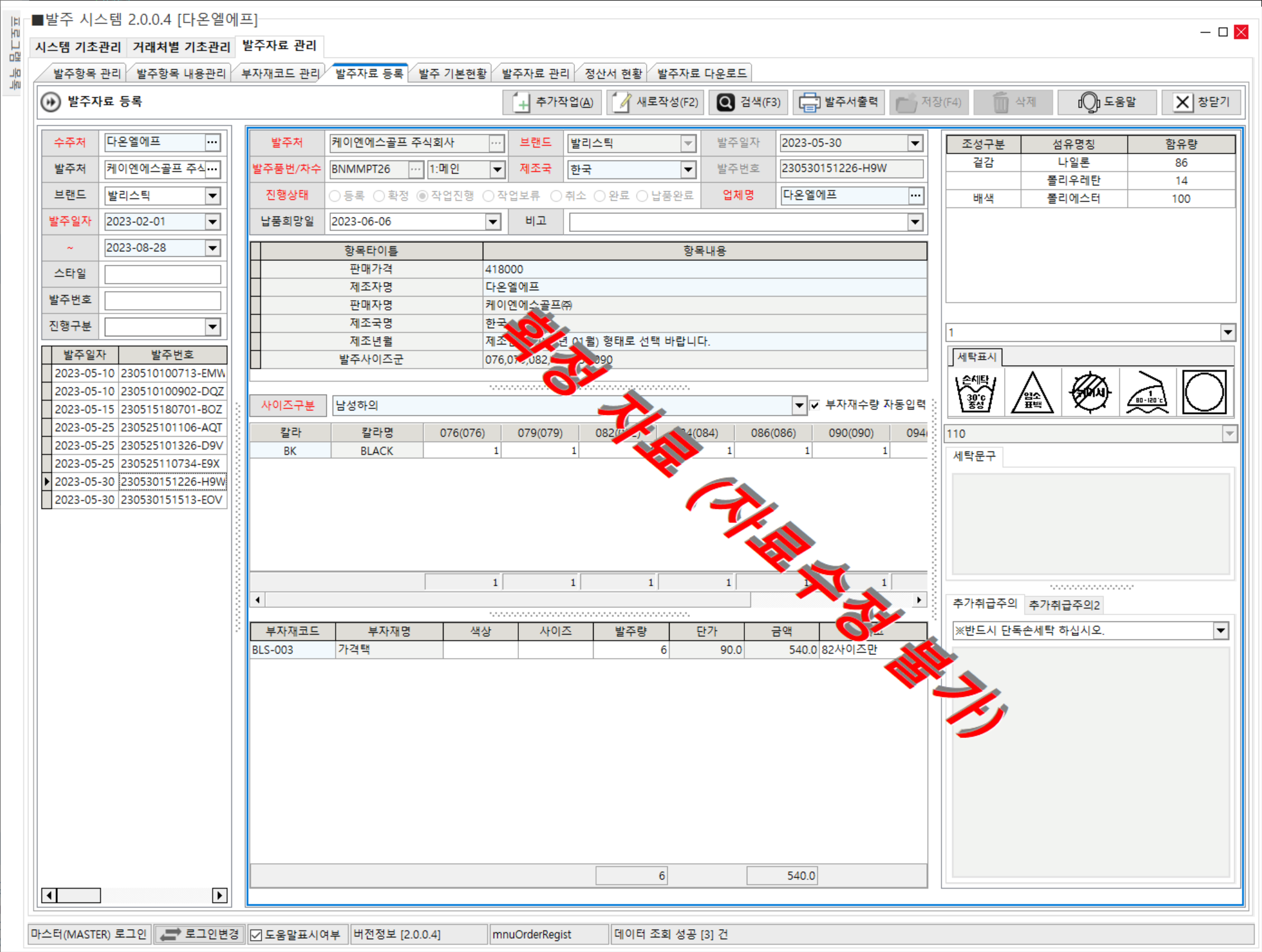Image resolution: width=1262 pixels, height=952 pixels.
Task: Open main form 발주처 ellipsis button
Action: pyautogui.click(x=495, y=143)
